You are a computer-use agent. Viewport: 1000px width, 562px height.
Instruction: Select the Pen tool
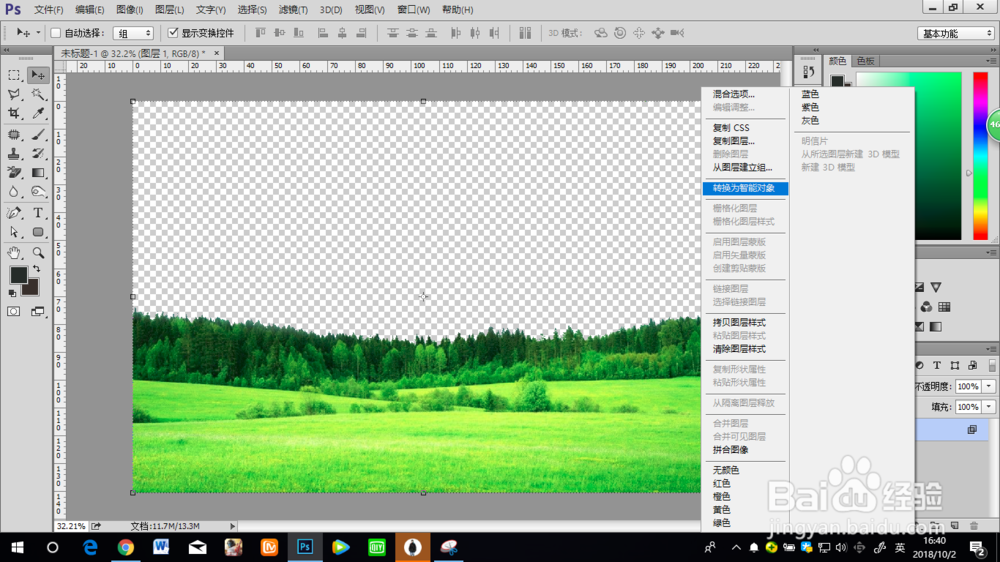point(14,213)
